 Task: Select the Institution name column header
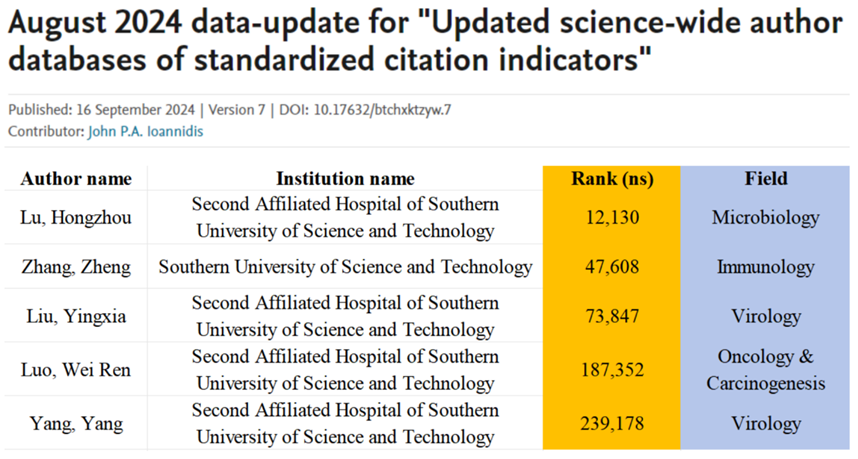(345, 179)
